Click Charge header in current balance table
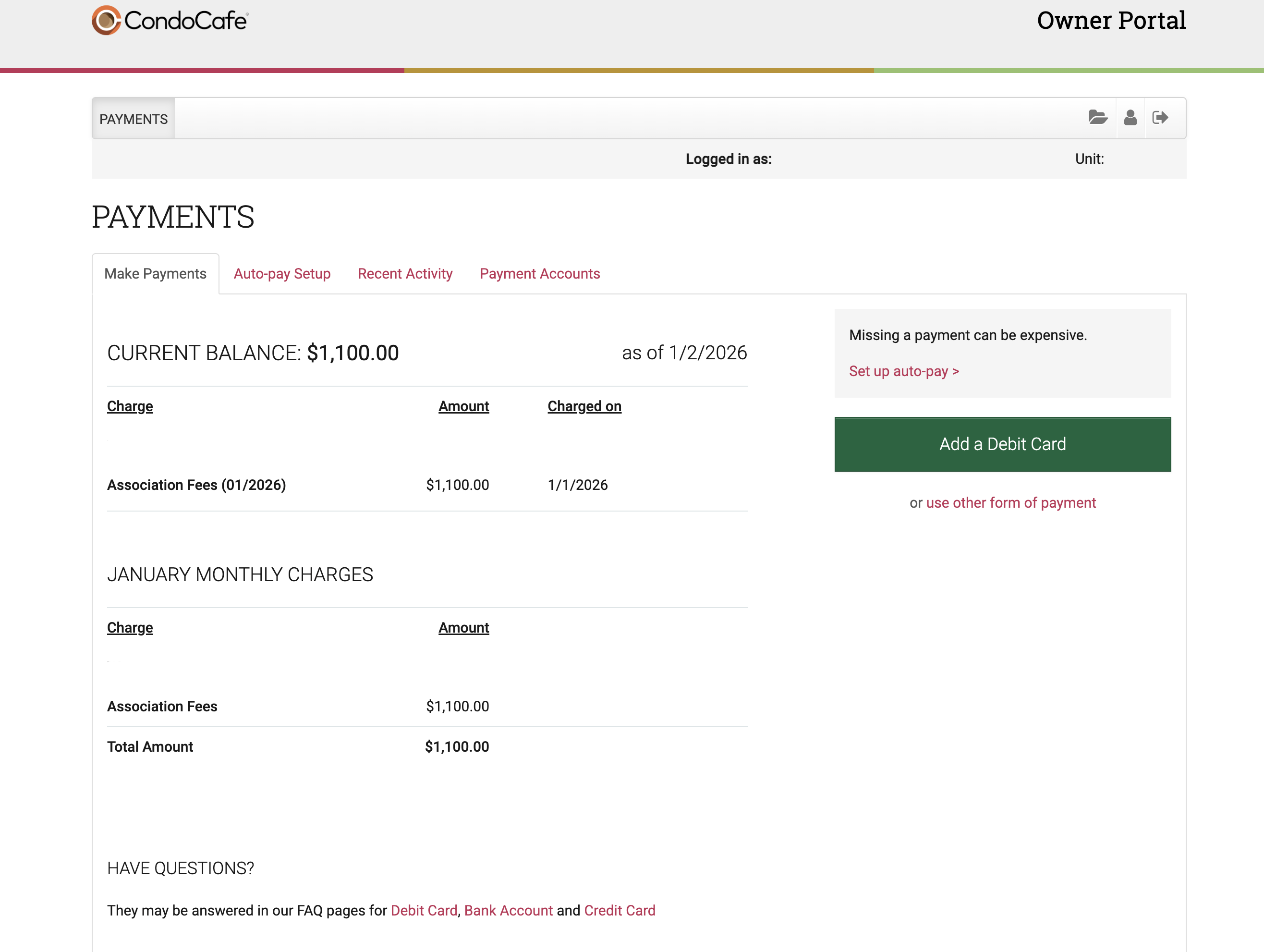Viewport: 1264px width, 952px height. click(x=130, y=406)
